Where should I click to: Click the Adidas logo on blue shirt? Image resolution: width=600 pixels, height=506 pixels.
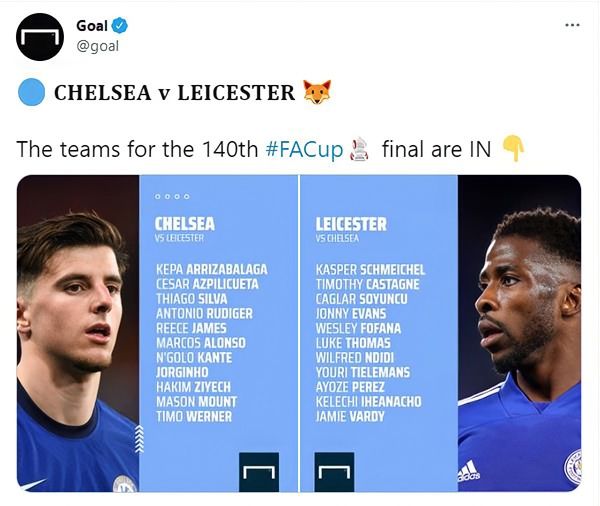(468, 471)
